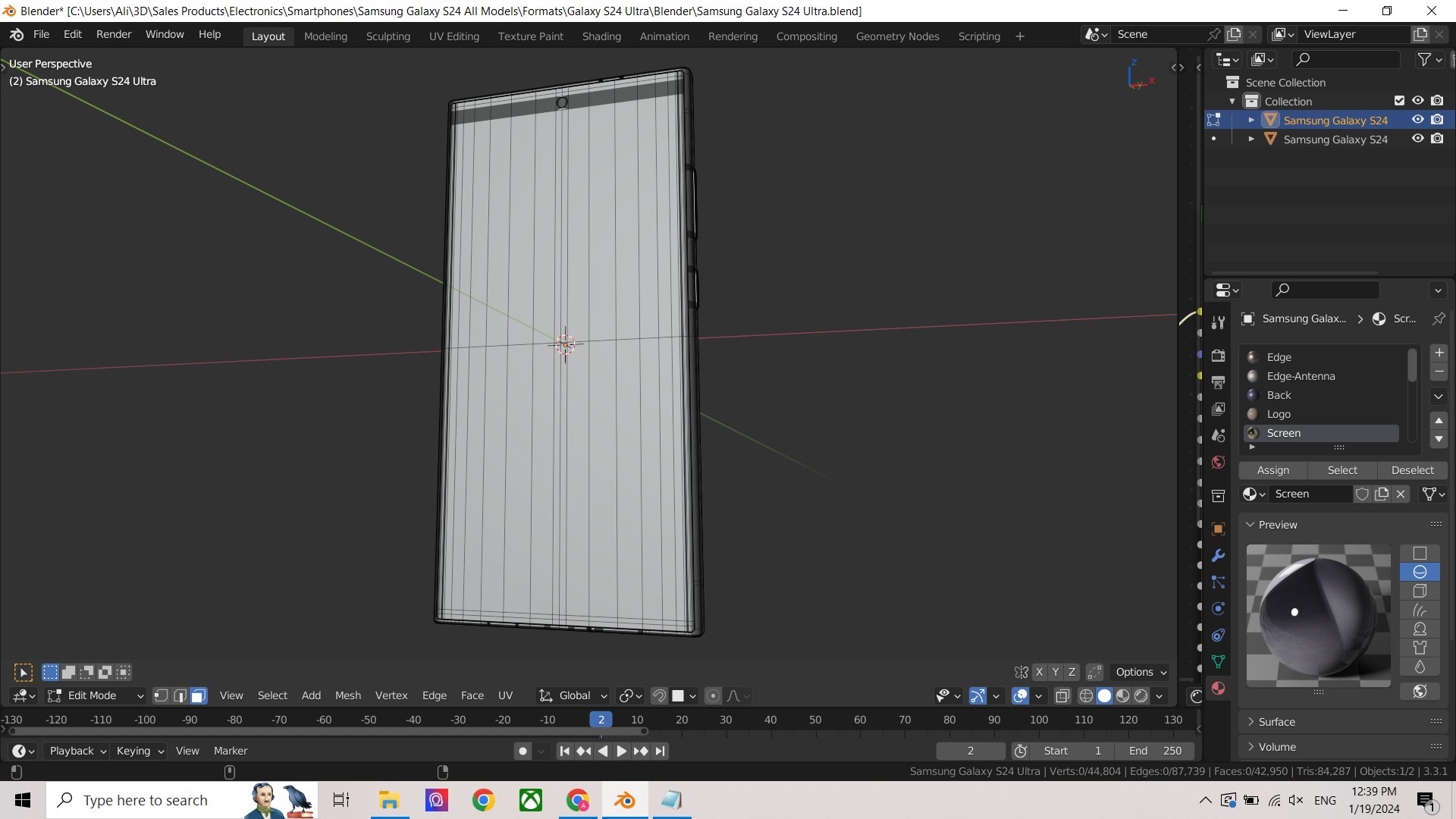Viewport: 1456px width, 819px height.
Task: Open Chrome from the Windows taskbar
Action: [x=483, y=800]
